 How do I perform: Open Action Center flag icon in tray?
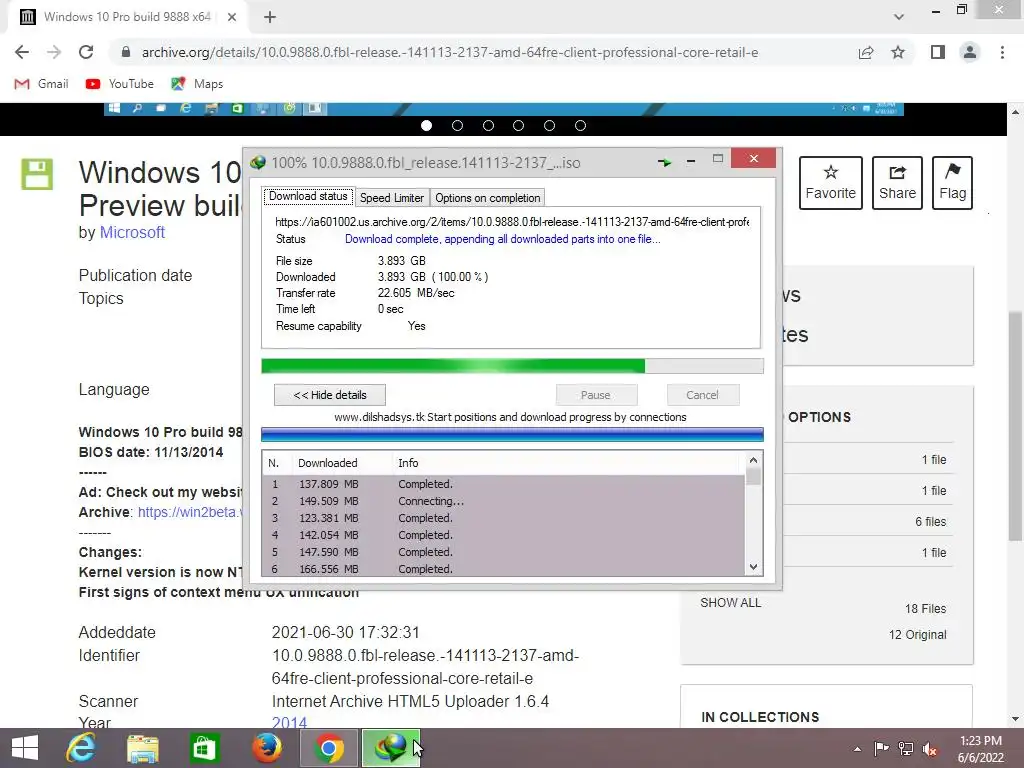coord(881,749)
